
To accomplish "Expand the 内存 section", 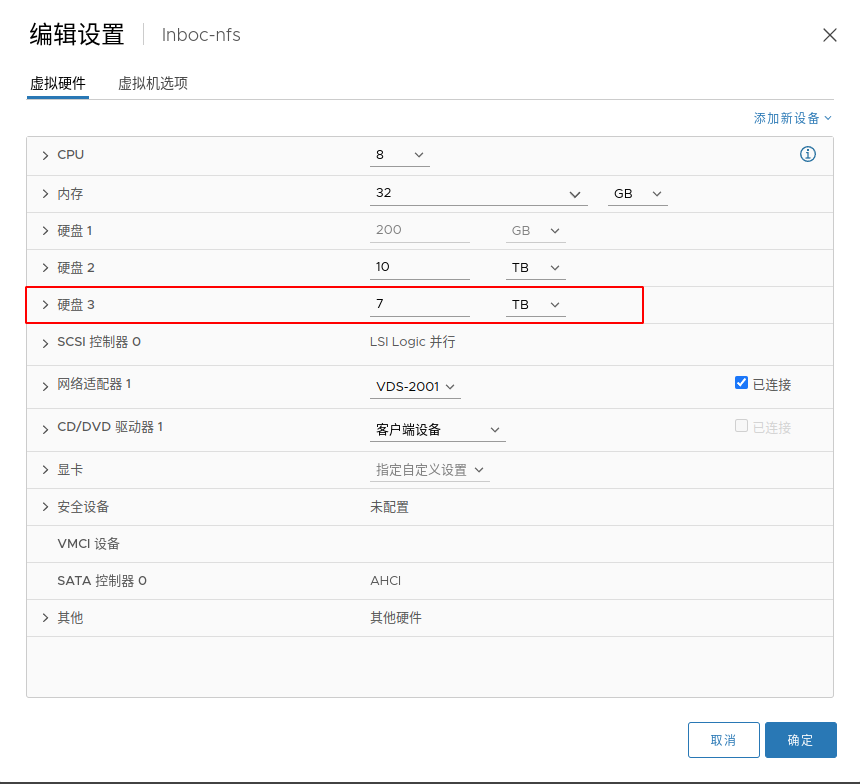I will click(46, 193).
